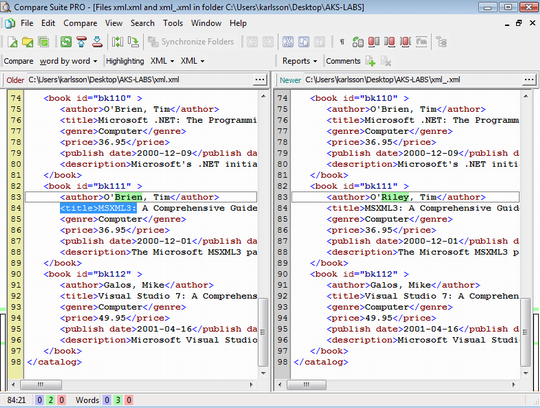Viewport: 540px width, 408px height.
Task: Click line number 90 in left gutter
Action: click(15, 274)
